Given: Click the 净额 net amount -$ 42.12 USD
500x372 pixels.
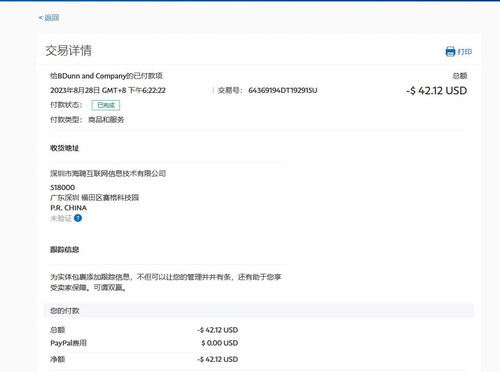Looking at the screenshot, I should pyautogui.click(x=218, y=359).
